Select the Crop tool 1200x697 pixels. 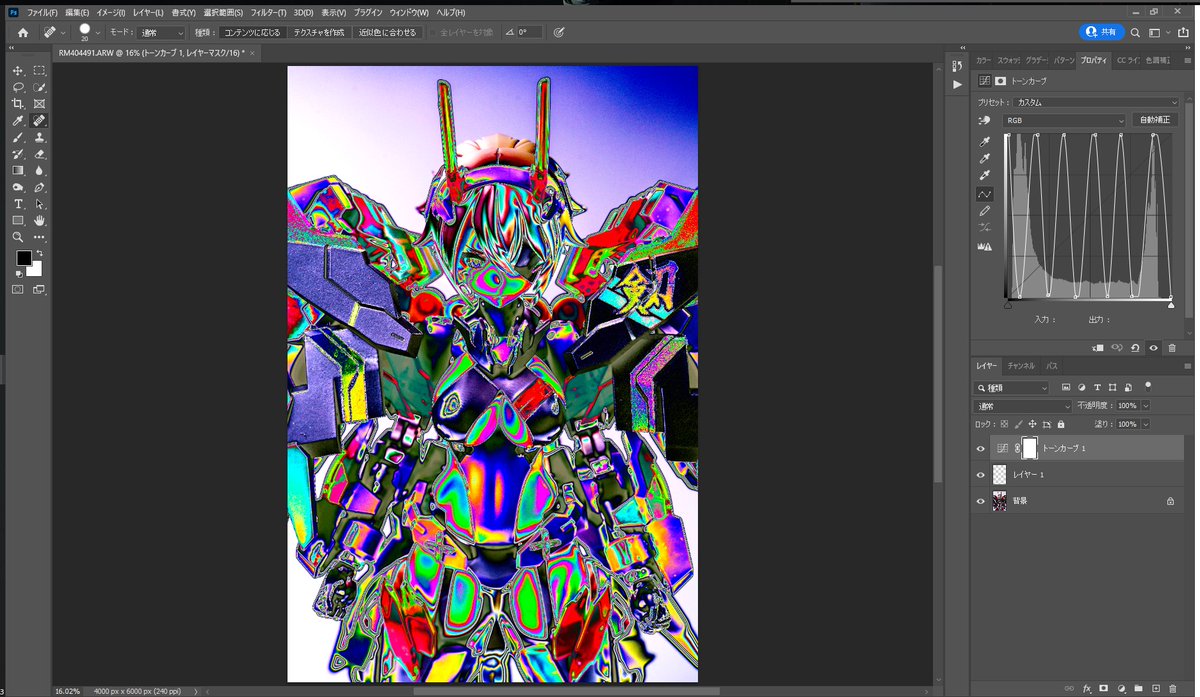[x=18, y=104]
